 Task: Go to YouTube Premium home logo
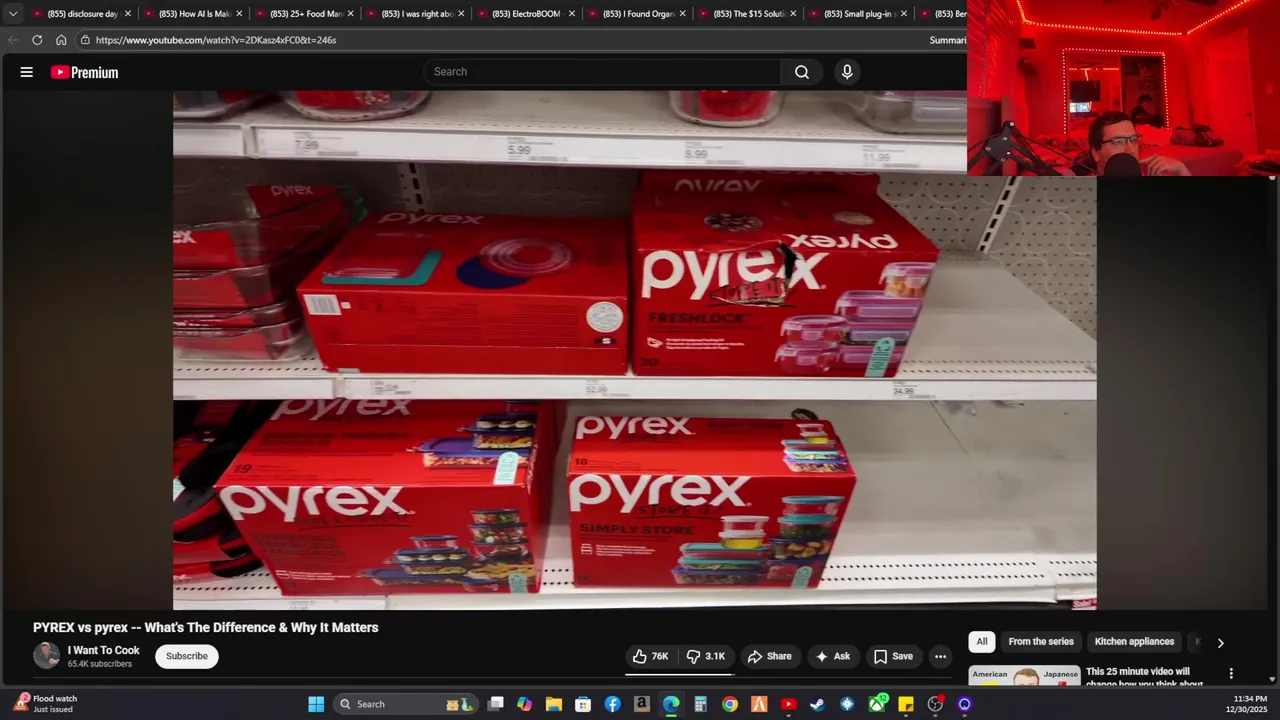pyautogui.click(x=85, y=72)
